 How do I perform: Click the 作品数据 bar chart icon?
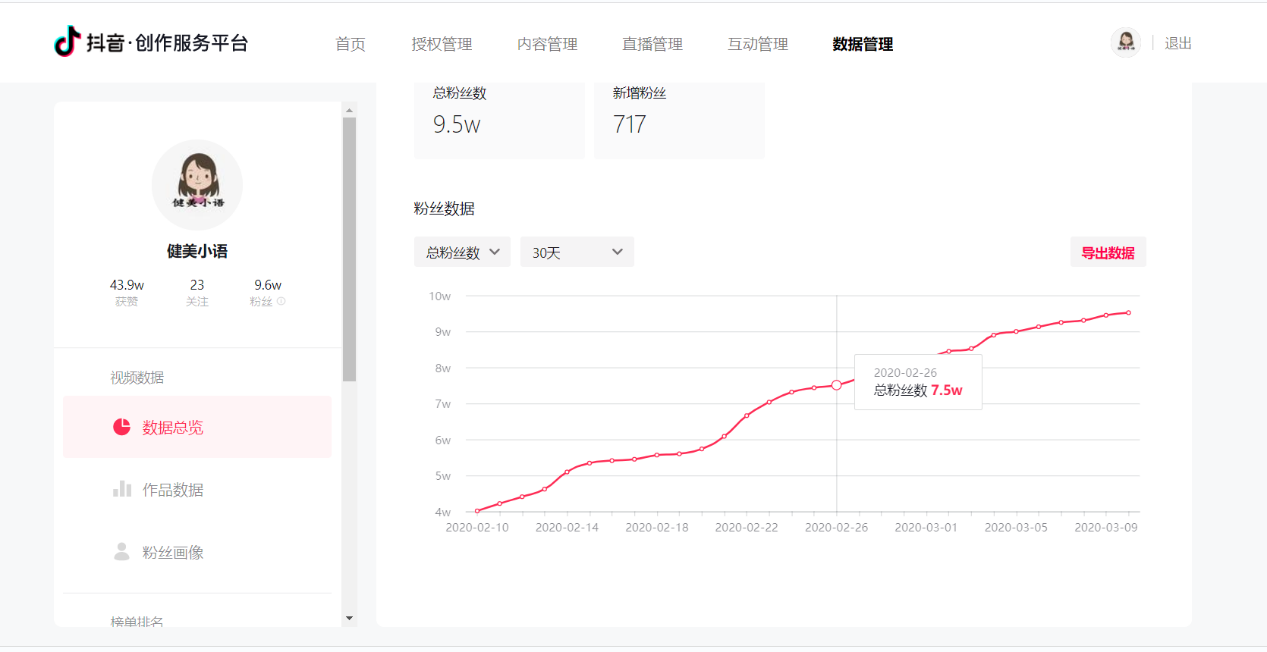click(x=122, y=489)
